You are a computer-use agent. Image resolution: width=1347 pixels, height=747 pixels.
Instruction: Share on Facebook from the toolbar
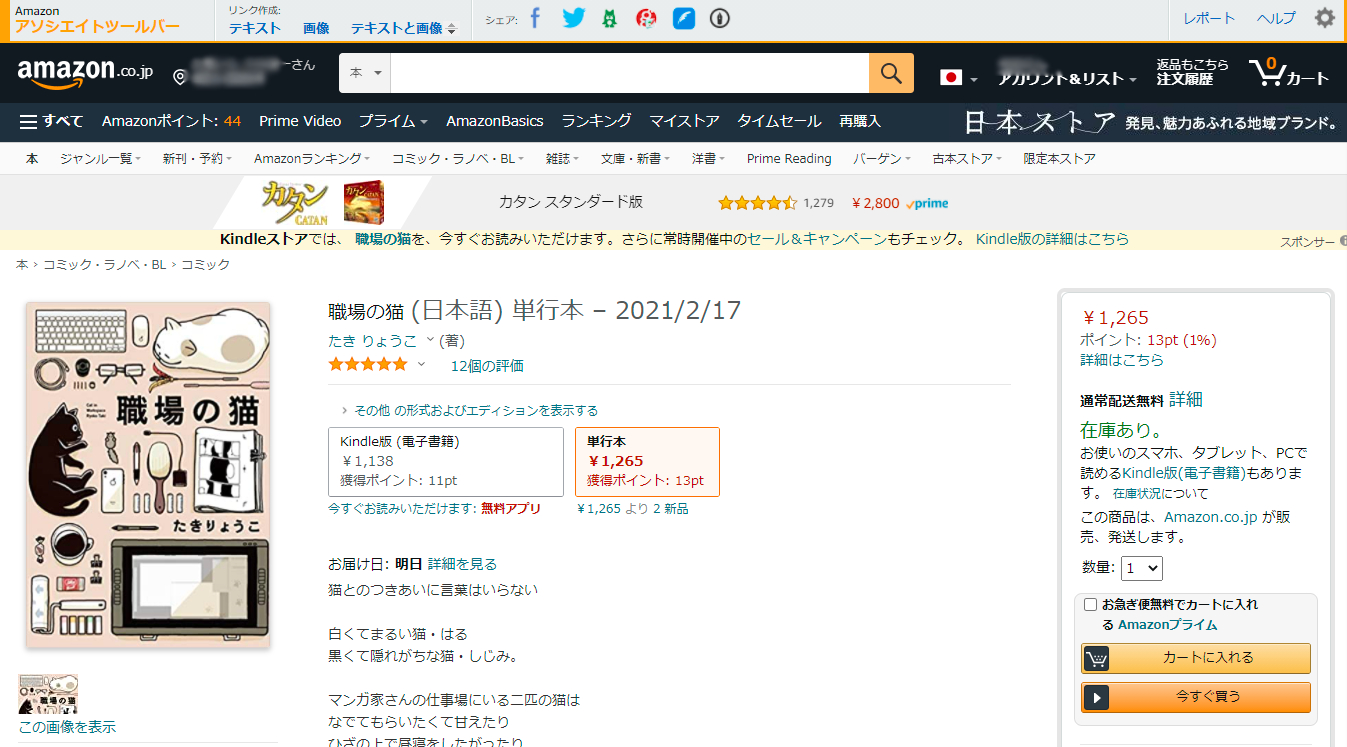[x=535, y=18]
